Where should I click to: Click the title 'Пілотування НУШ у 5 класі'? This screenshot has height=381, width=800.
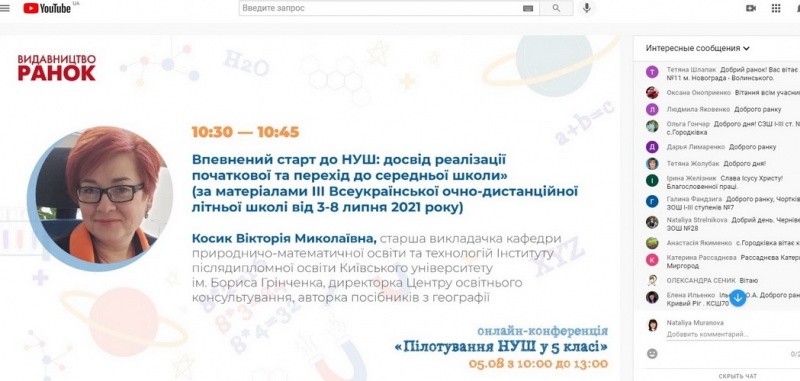pos(502,348)
